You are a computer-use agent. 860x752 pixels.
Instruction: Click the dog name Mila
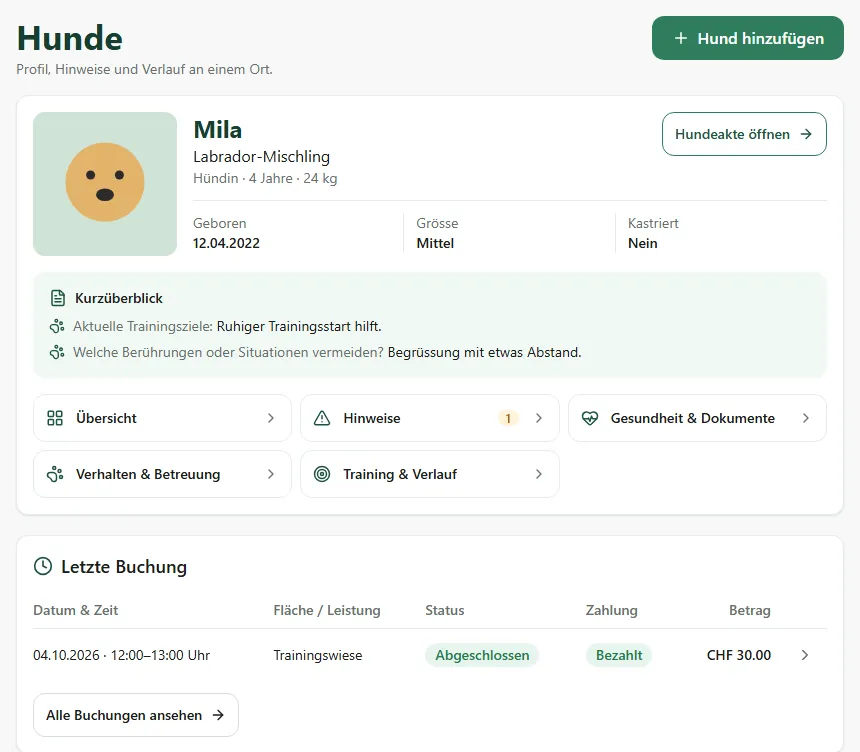(x=218, y=130)
